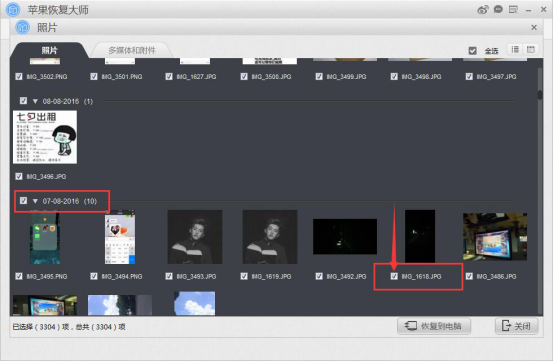Toggle the 07-08-2016 group checkbox
Image resolution: width=553 pixels, height=361 pixels.
tap(23, 201)
